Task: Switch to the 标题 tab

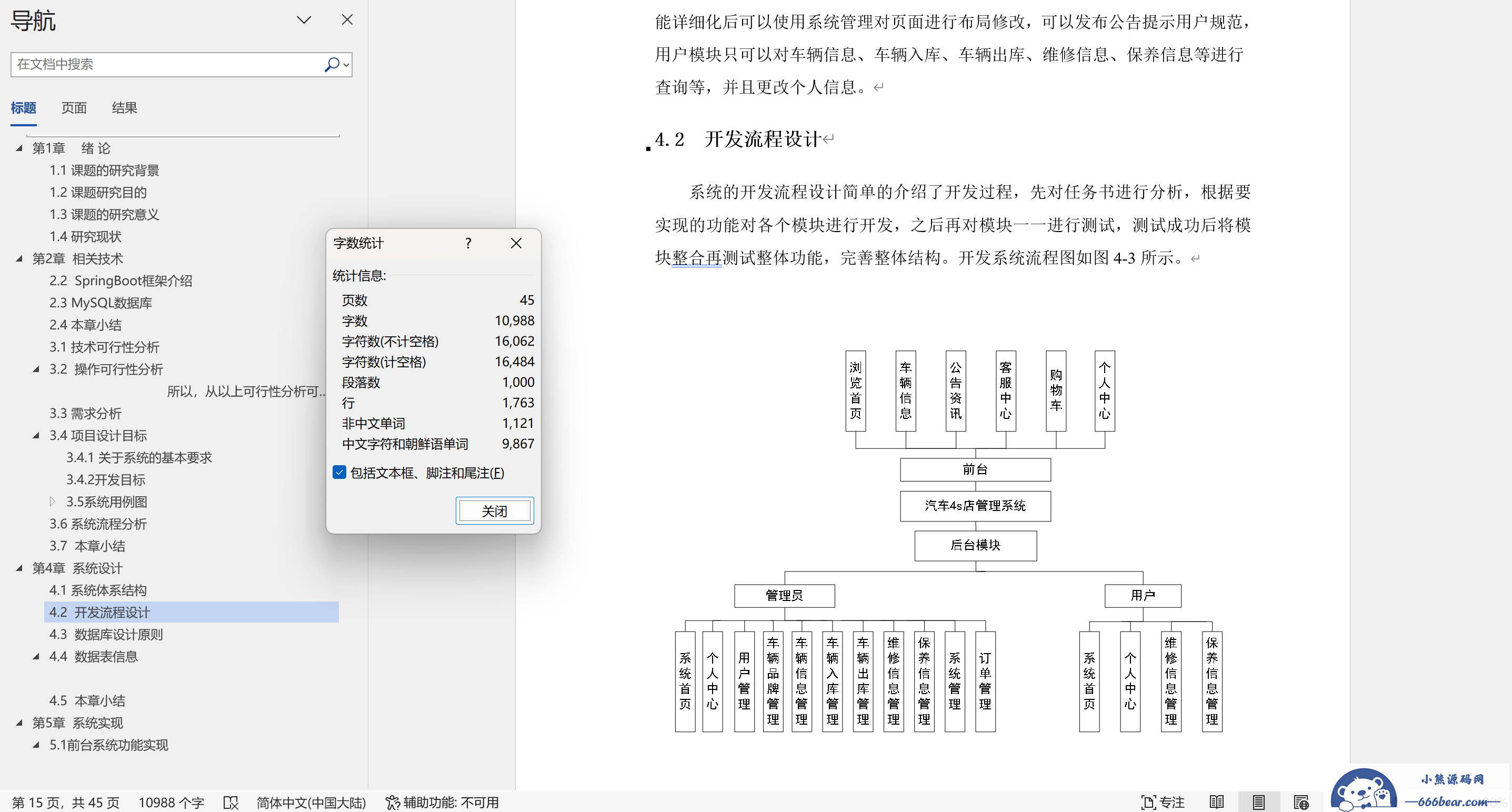Action: pyautogui.click(x=24, y=108)
